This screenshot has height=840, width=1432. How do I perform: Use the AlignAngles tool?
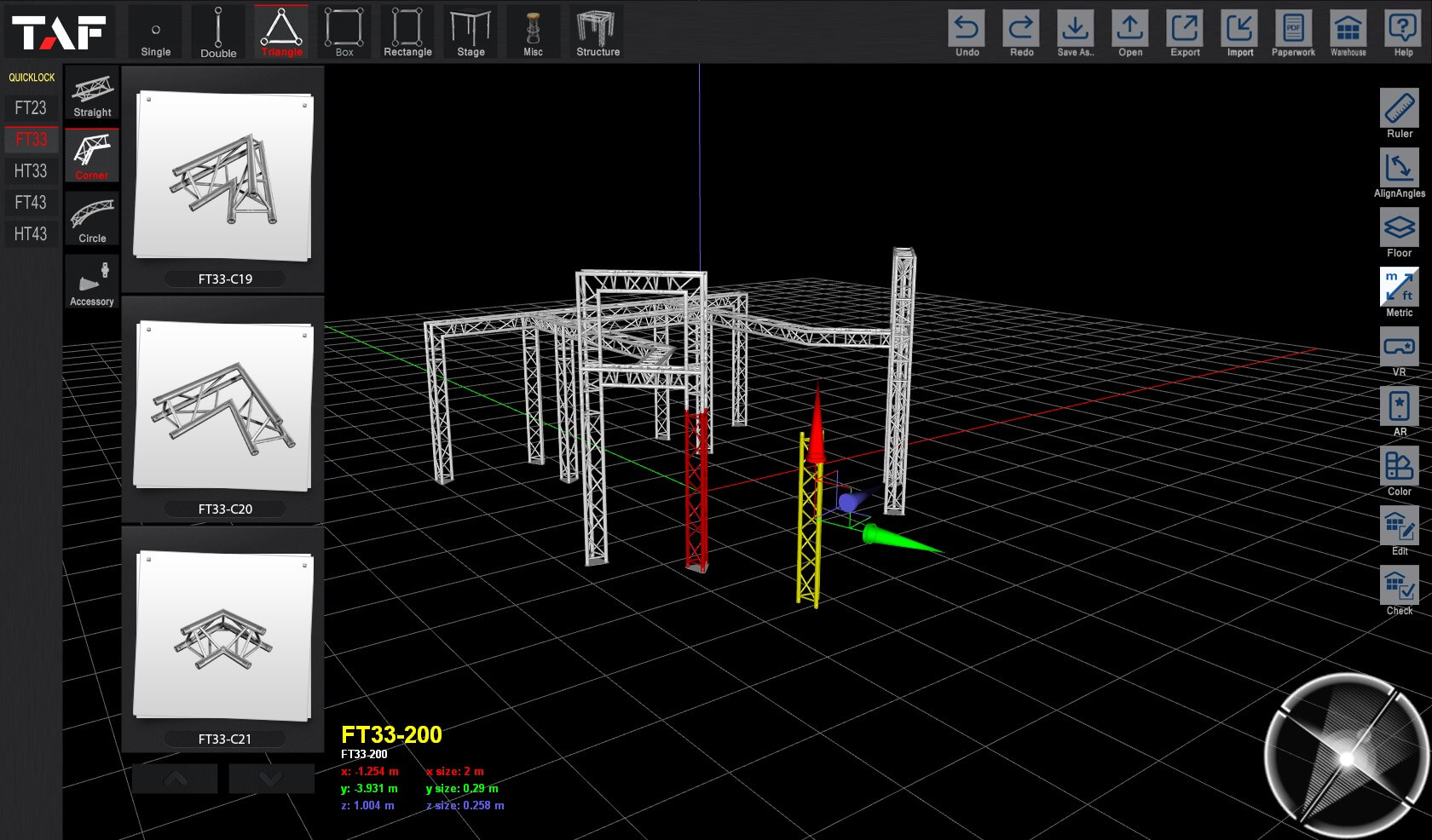point(1400,173)
